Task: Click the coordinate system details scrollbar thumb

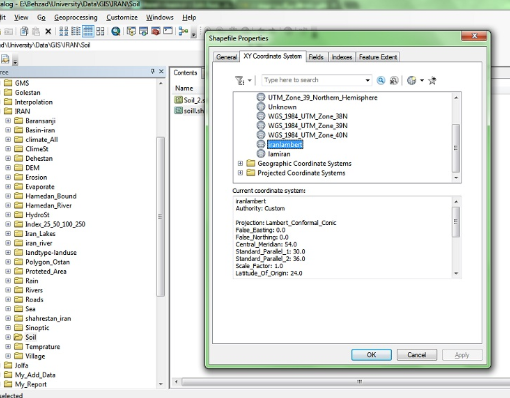Action: click(456, 222)
